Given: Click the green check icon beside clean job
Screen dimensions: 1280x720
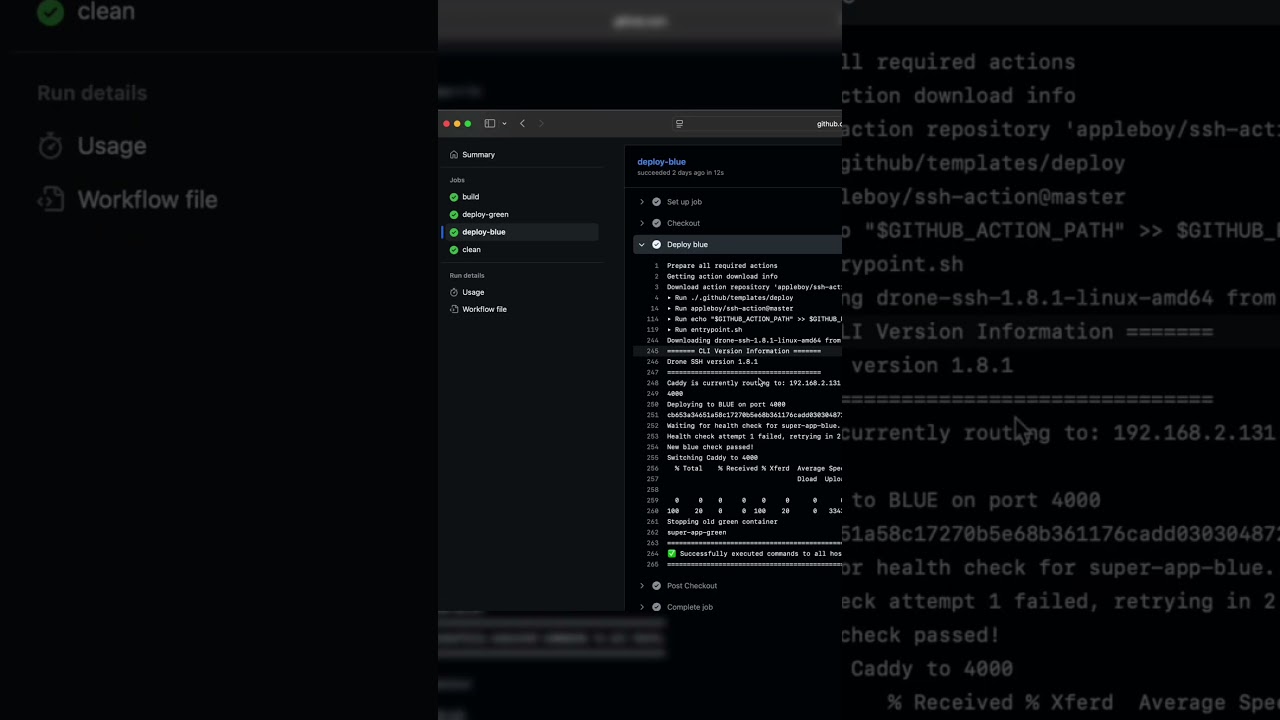Looking at the screenshot, I should [x=454, y=250].
